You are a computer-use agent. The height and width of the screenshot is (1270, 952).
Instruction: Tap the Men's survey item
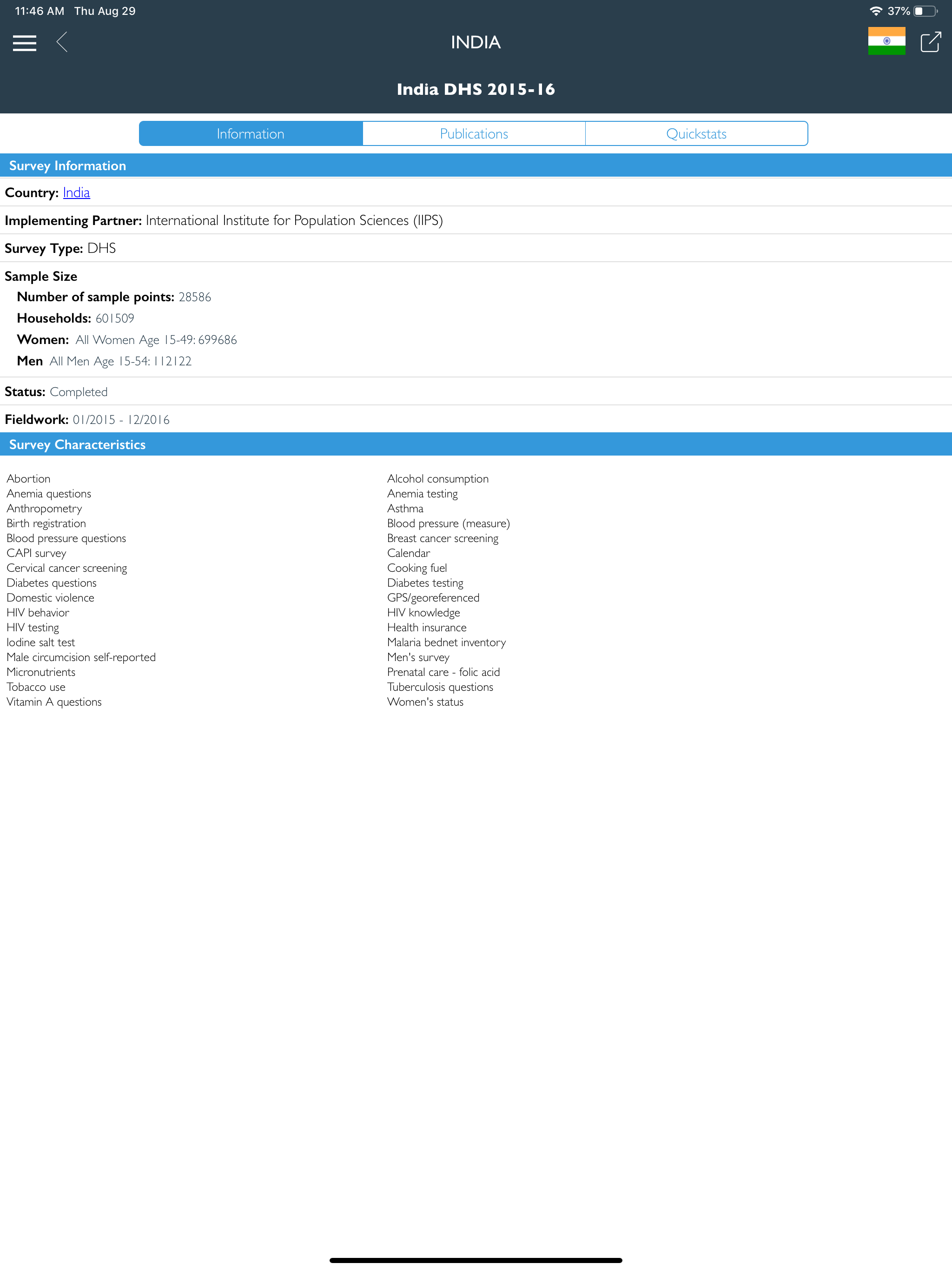(418, 657)
